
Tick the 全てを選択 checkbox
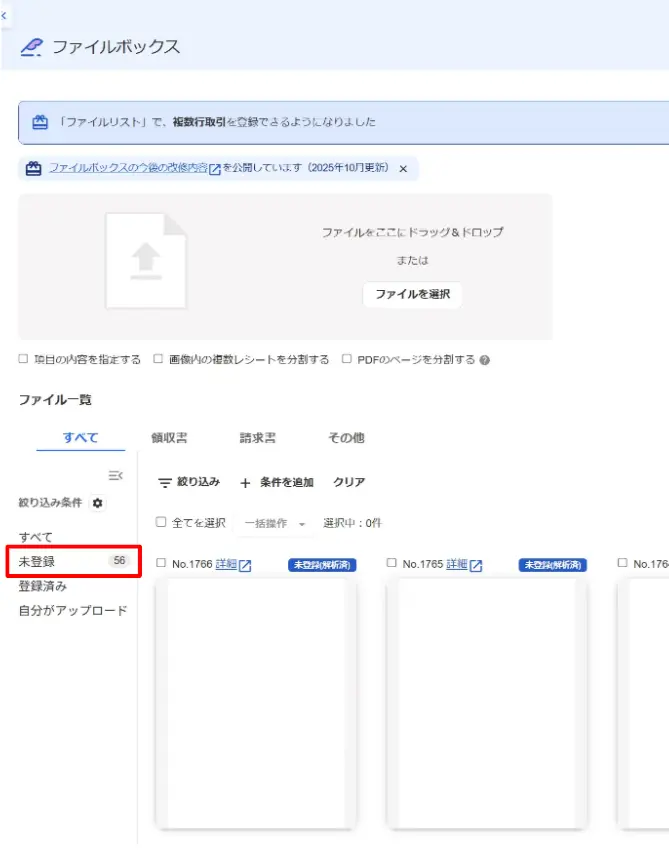pyautogui.click(x=161, y=522)
